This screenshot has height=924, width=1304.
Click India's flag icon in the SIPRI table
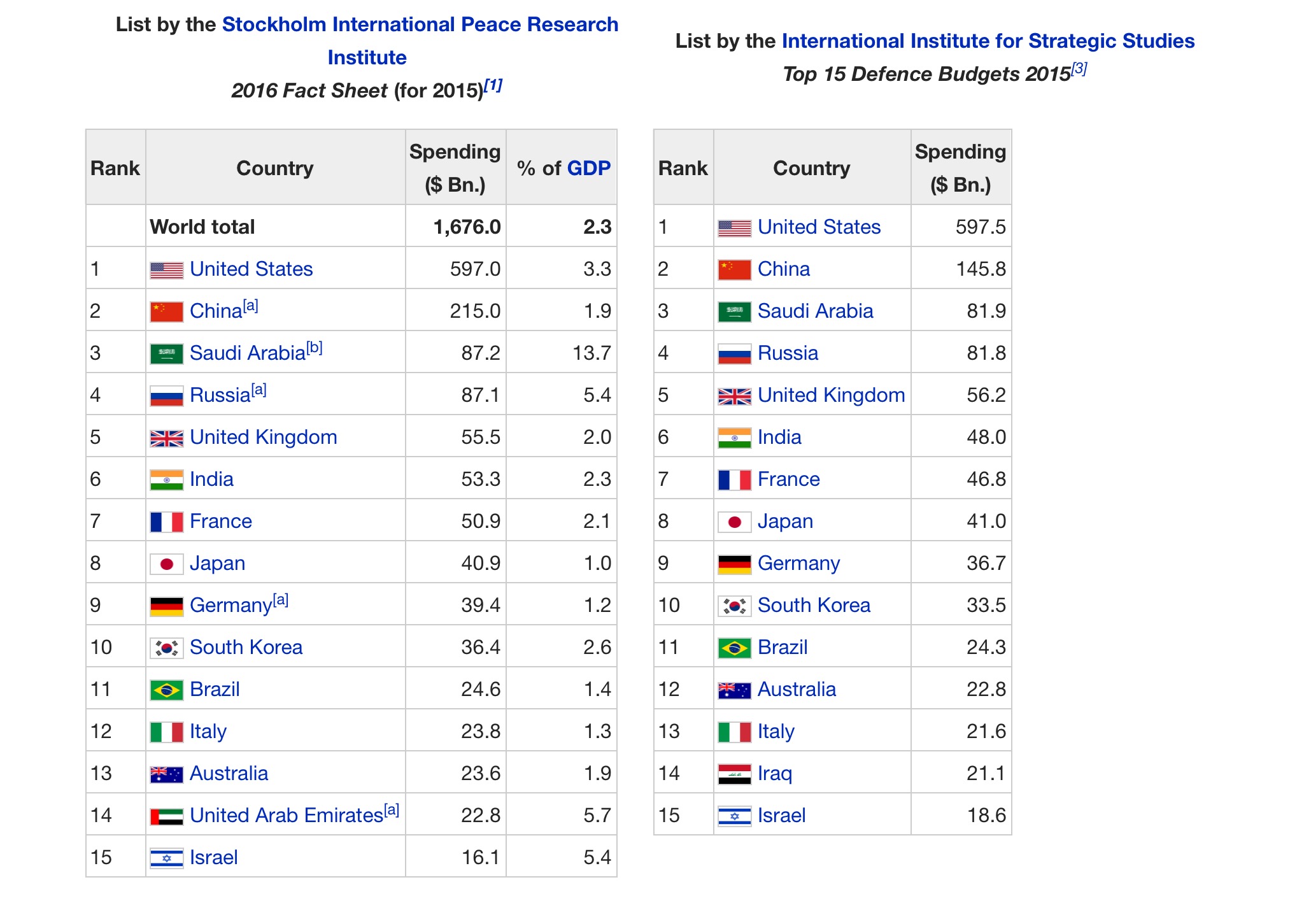167,480
